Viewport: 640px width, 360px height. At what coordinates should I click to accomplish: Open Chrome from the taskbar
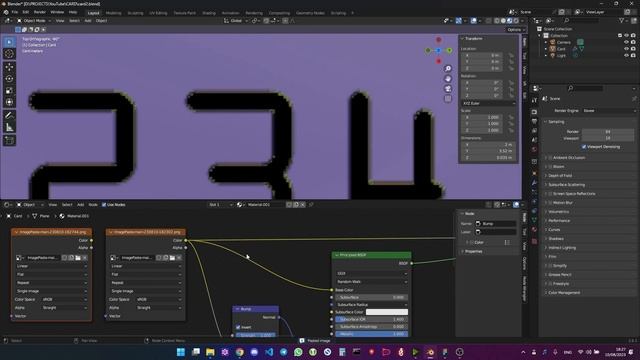tap(240, 352)
